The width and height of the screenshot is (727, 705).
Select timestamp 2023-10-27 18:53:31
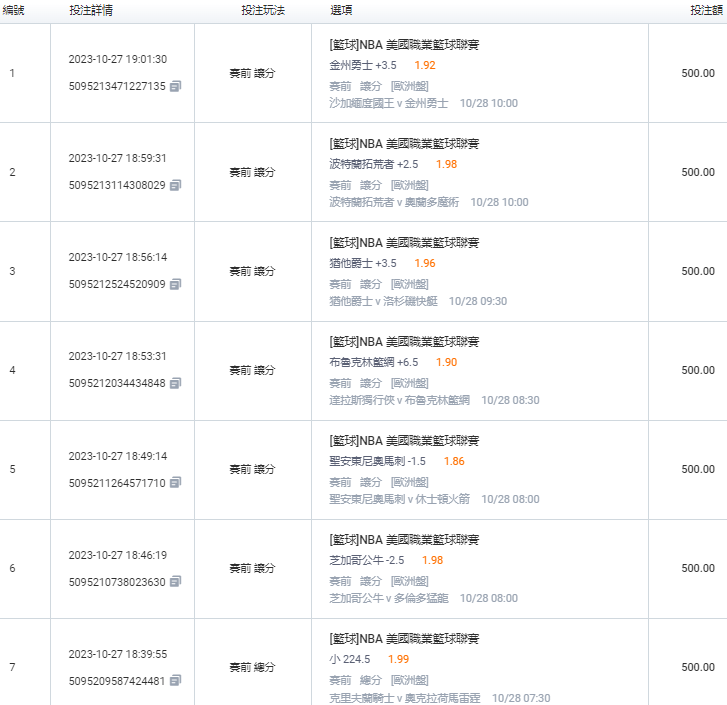click(117, 356)
